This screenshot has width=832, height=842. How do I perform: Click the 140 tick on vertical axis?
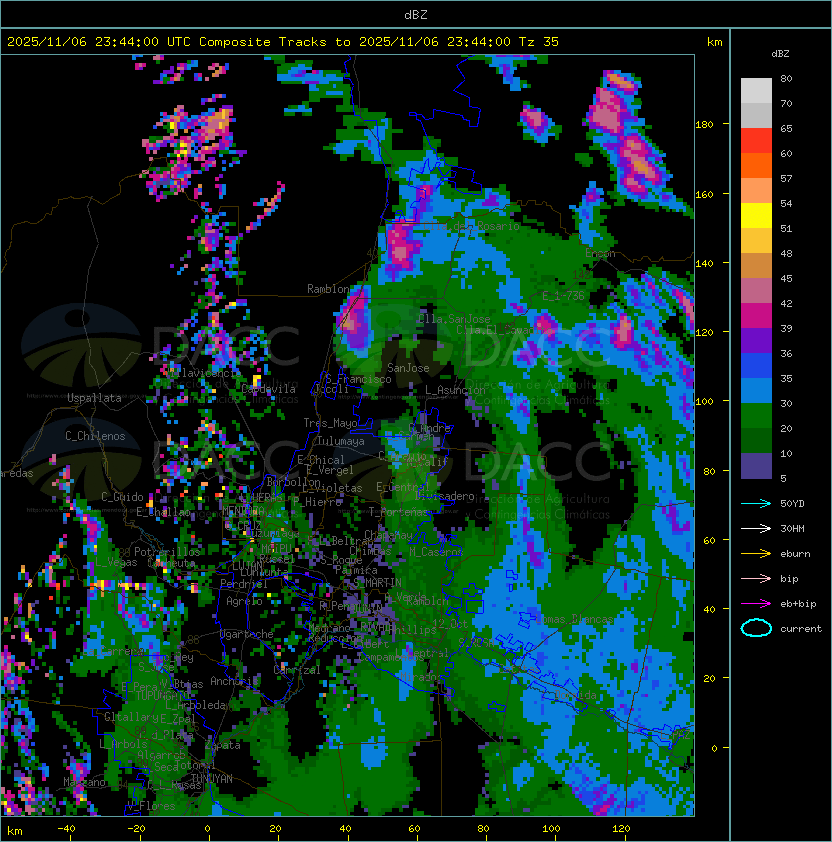(704, 263)
